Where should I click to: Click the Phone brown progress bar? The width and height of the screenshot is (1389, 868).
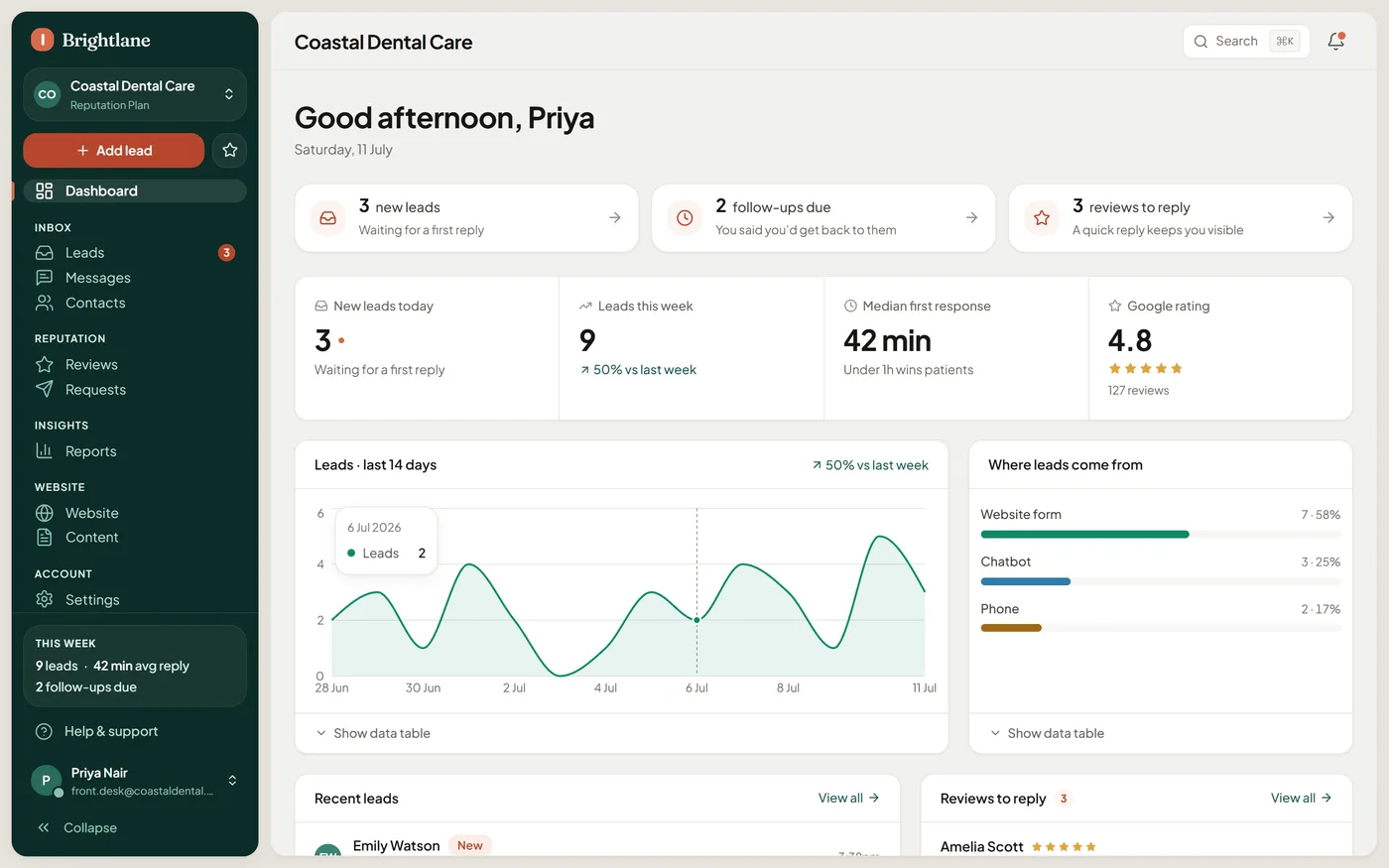[x=1011, y=628]
